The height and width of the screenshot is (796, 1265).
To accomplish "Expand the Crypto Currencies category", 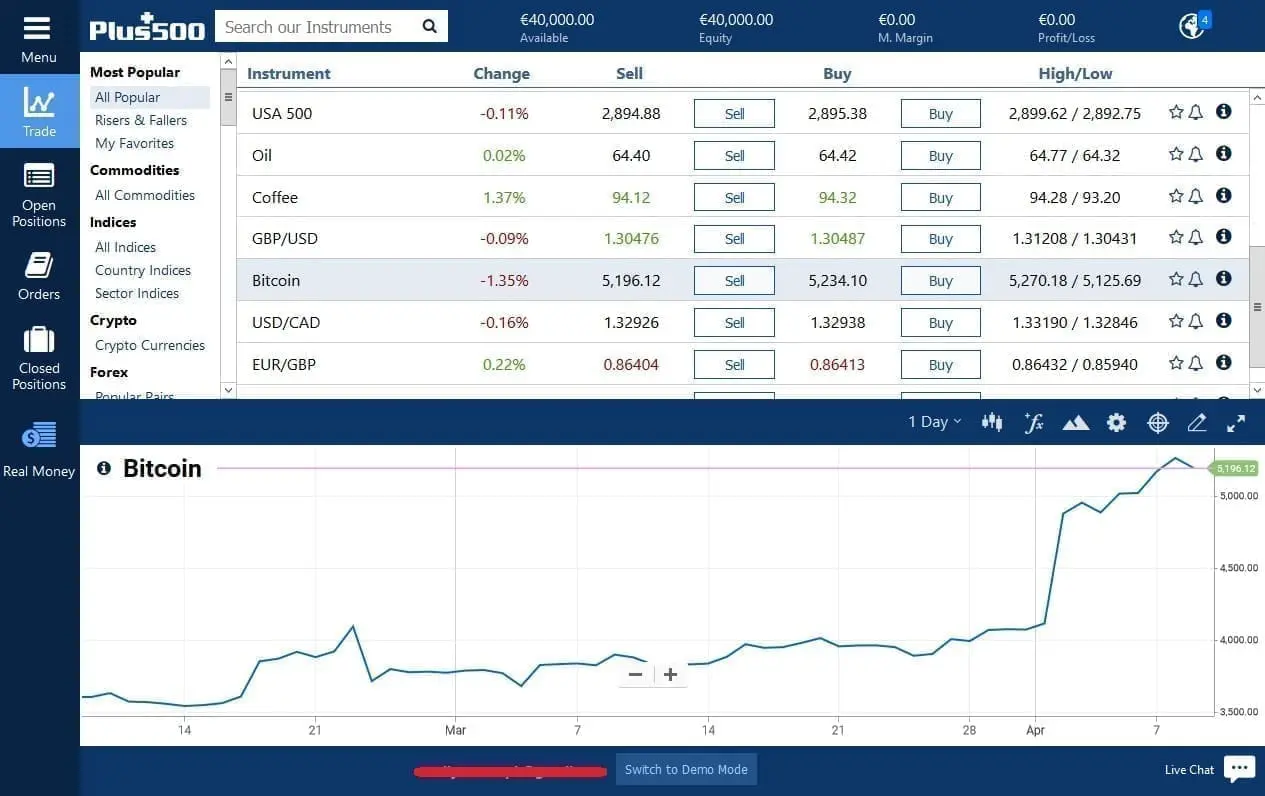I will click(149, 345).
